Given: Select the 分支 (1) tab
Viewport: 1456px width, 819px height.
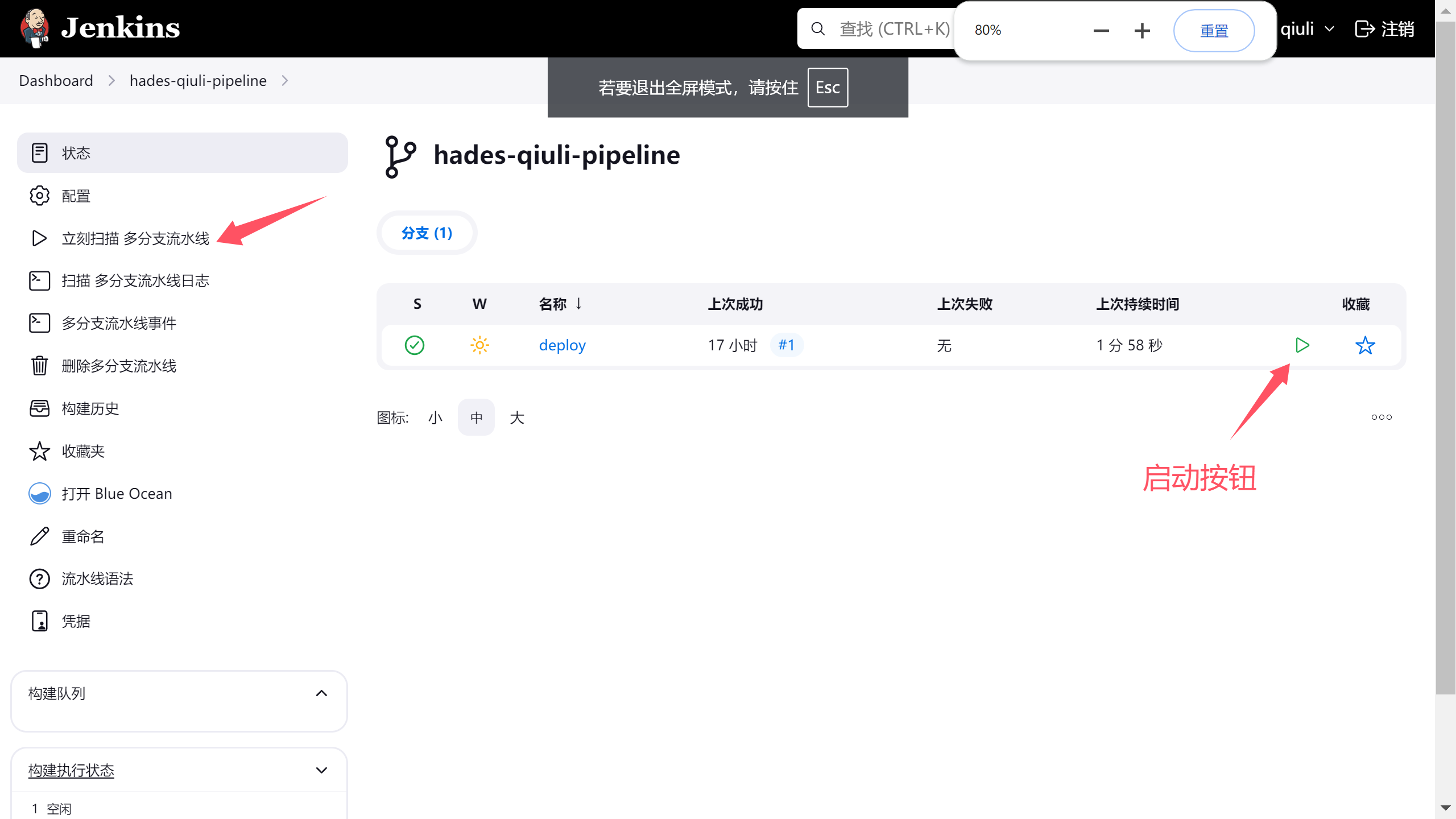Looking at the screenshot, I should [427, 233].
